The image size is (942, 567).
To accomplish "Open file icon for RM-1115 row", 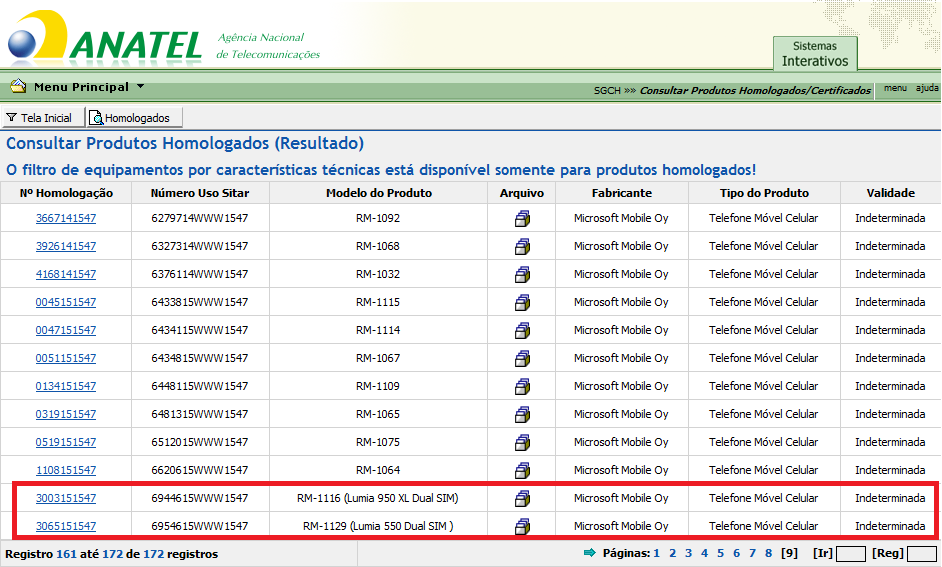I will click(x=522, y=303).
